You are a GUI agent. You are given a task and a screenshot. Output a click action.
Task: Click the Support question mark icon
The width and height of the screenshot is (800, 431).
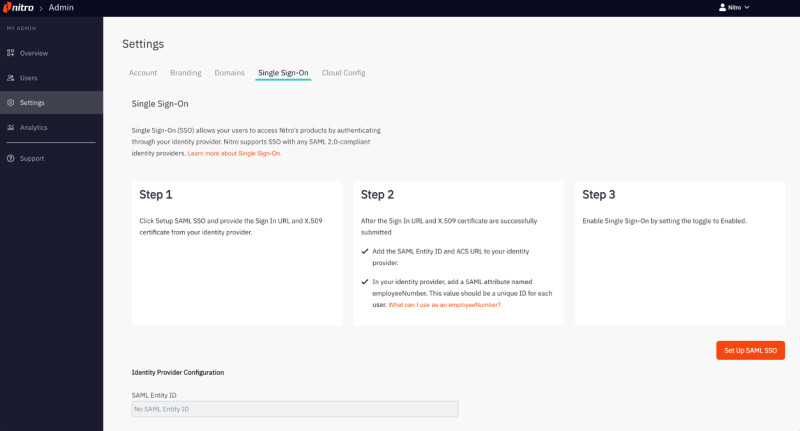click(x=10, y=159)
